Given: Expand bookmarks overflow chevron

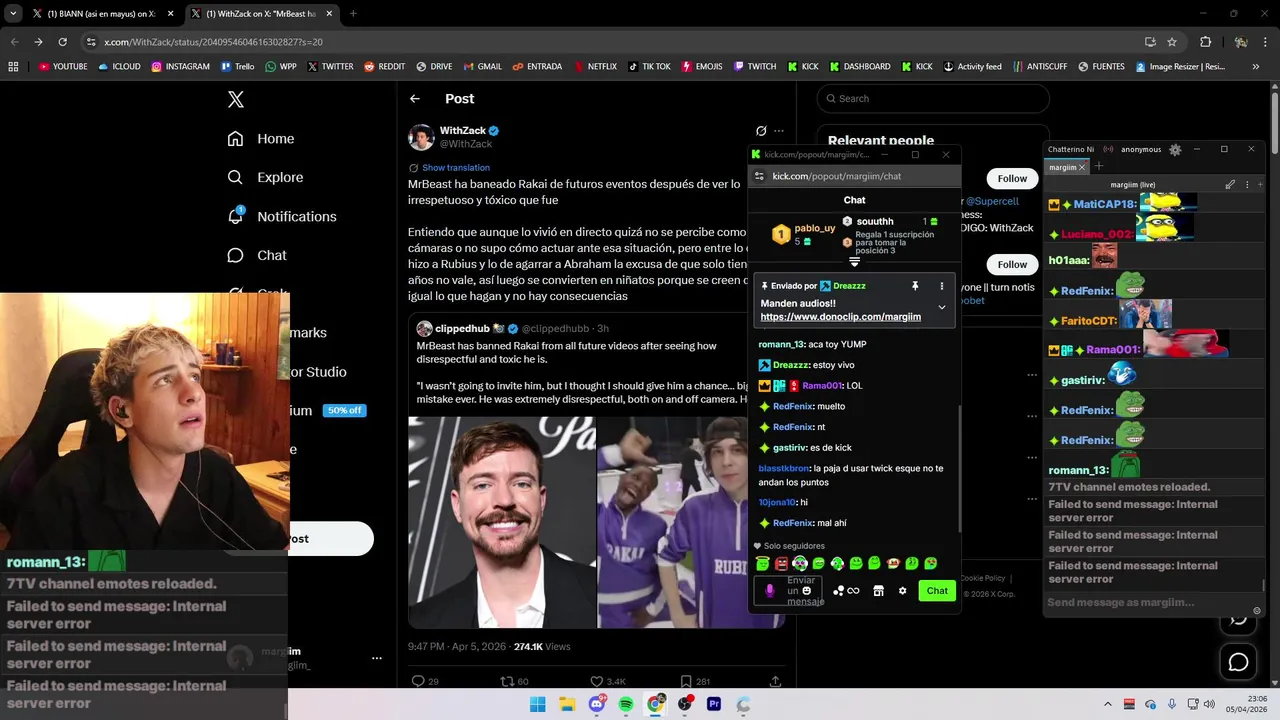Looking at the screenshot, I should point(1257,67).
